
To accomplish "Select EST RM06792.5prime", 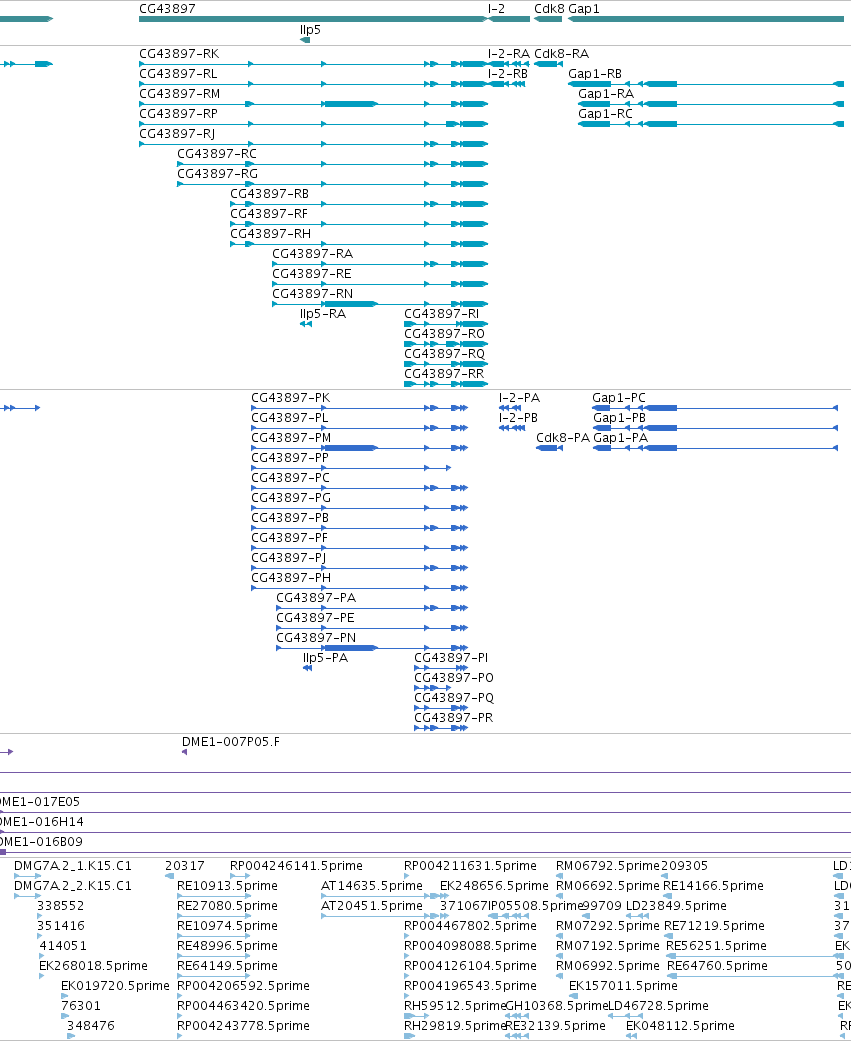I will pyautogui.click(x=607, y=866).
